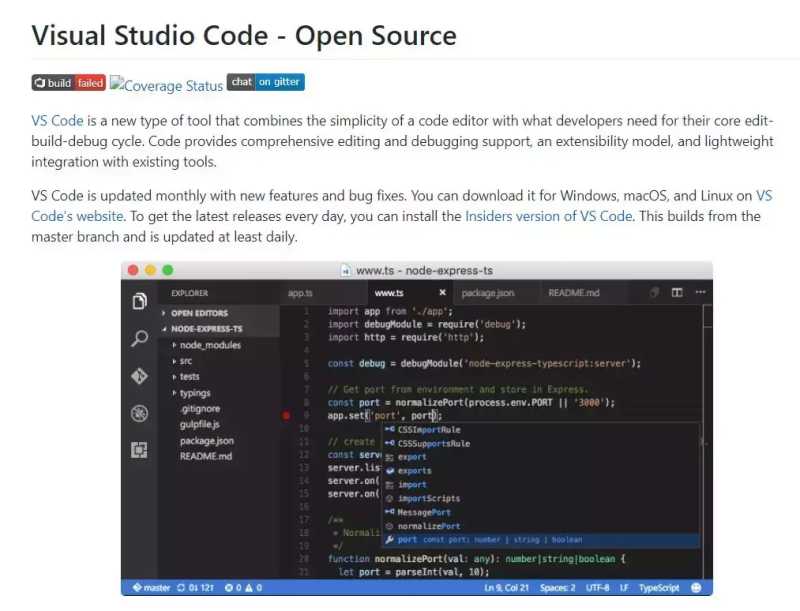Open the Explorer view in activity bar
Image resolution: width=800 pixels, height=611 pixels.
[x=140, y=301]
